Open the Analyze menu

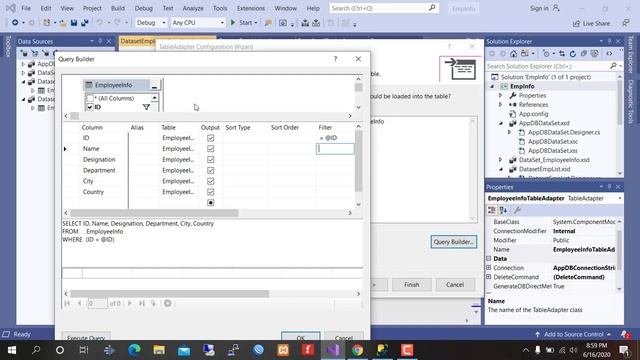pyautogui.click(x=193, y=8)
